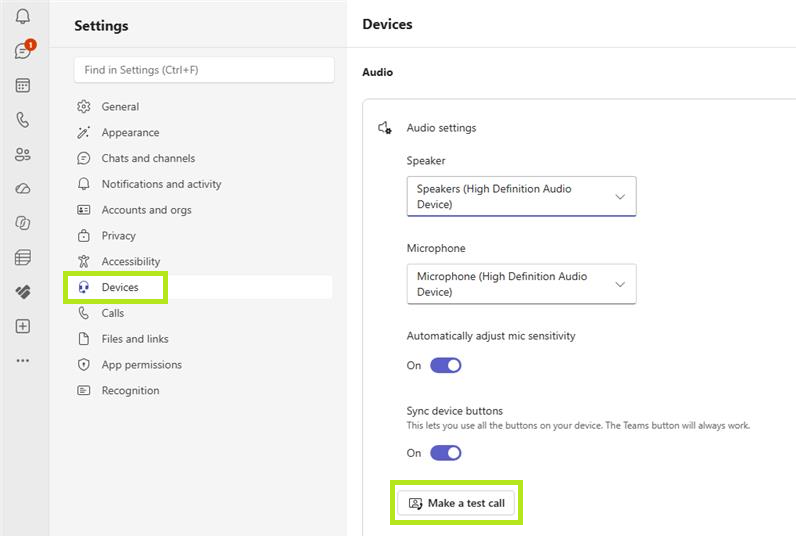Click the Microphone dropdown chevron arrow
The width and height of the screenshot is (796, 536).
click(620, 284)
